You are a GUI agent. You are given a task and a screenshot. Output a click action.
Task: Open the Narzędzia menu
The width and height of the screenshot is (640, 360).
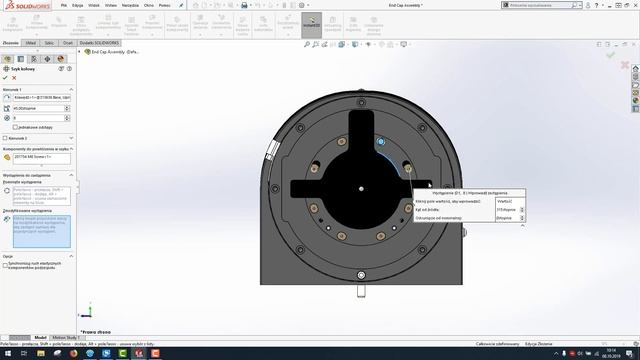coord(130,6)
